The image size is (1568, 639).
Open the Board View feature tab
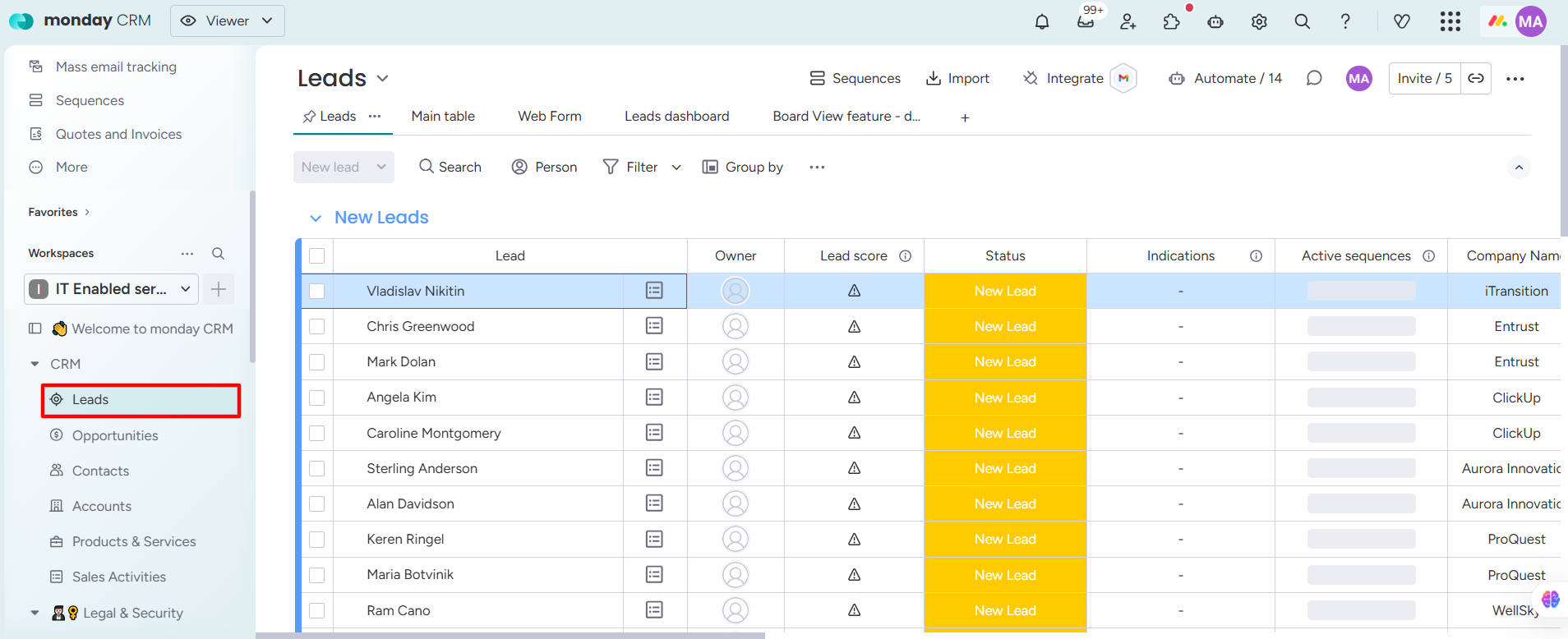point(846,117)
